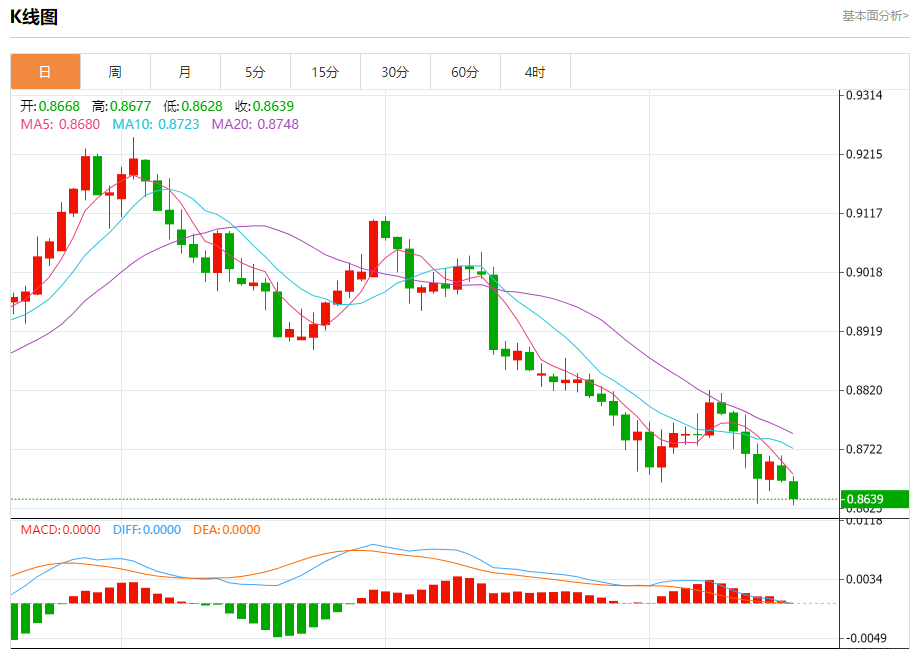919x649 pixels.
Task: Select the 日 daily chart tab
Action: (x=45, y=72)
